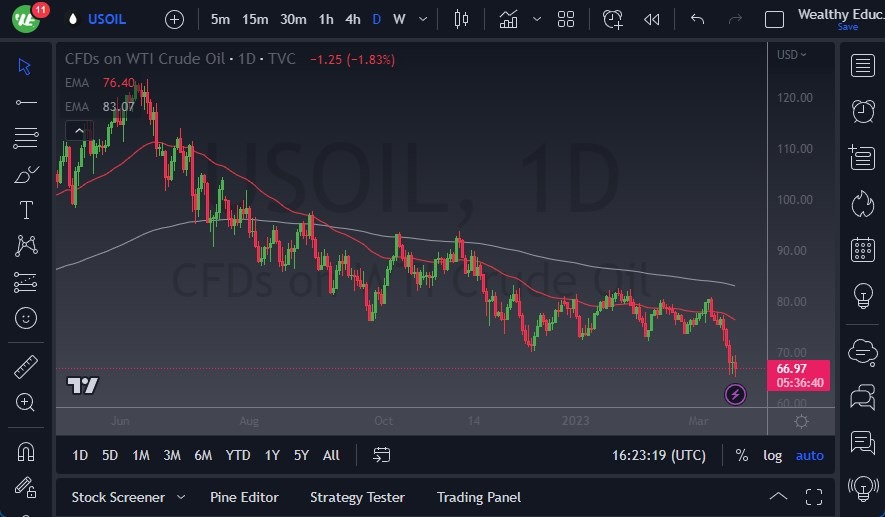Switch to the Strategy Tester tab

357,497
